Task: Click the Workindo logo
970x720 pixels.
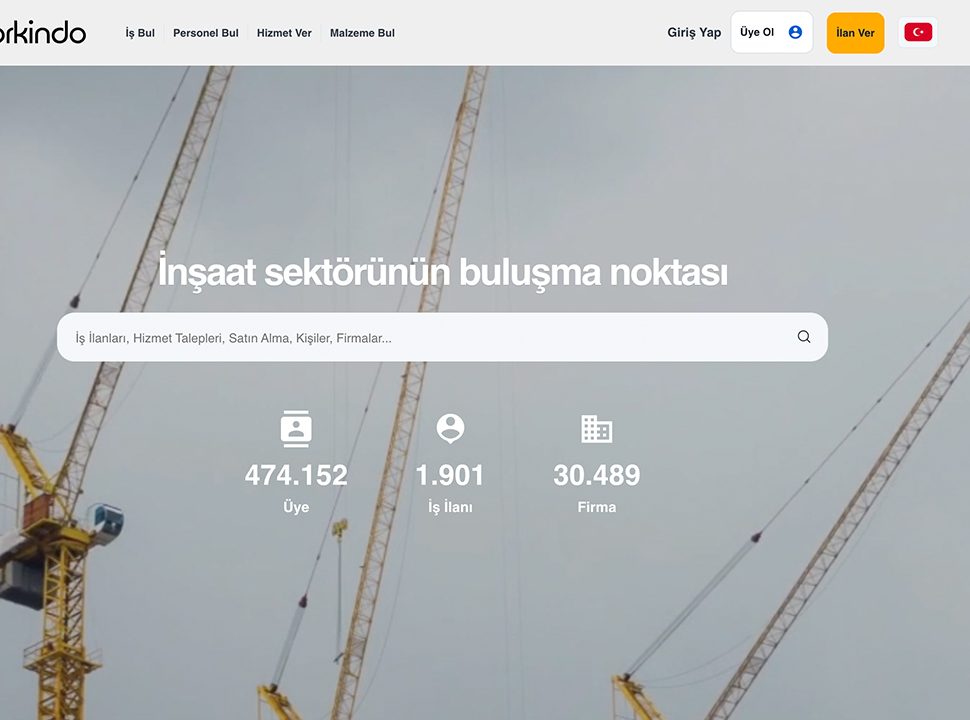Action: (42, 32)
